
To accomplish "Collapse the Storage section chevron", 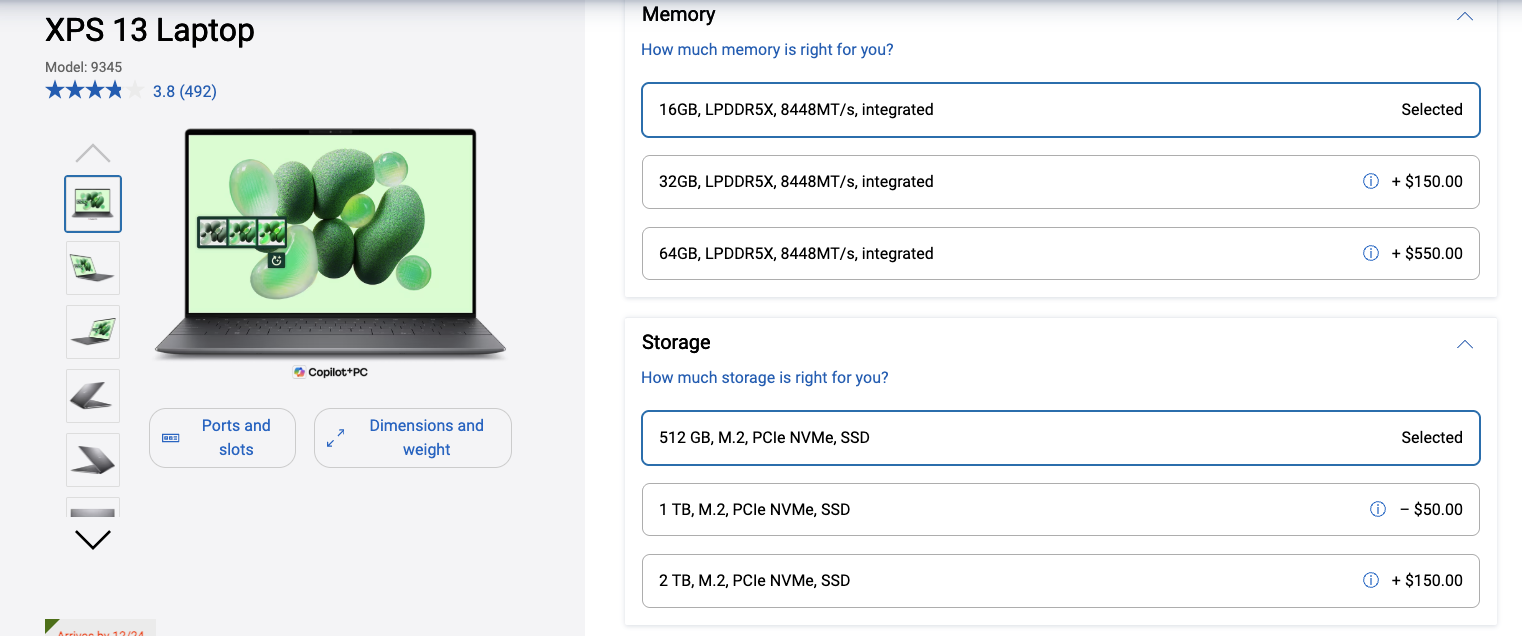I will click(1465, 344).
